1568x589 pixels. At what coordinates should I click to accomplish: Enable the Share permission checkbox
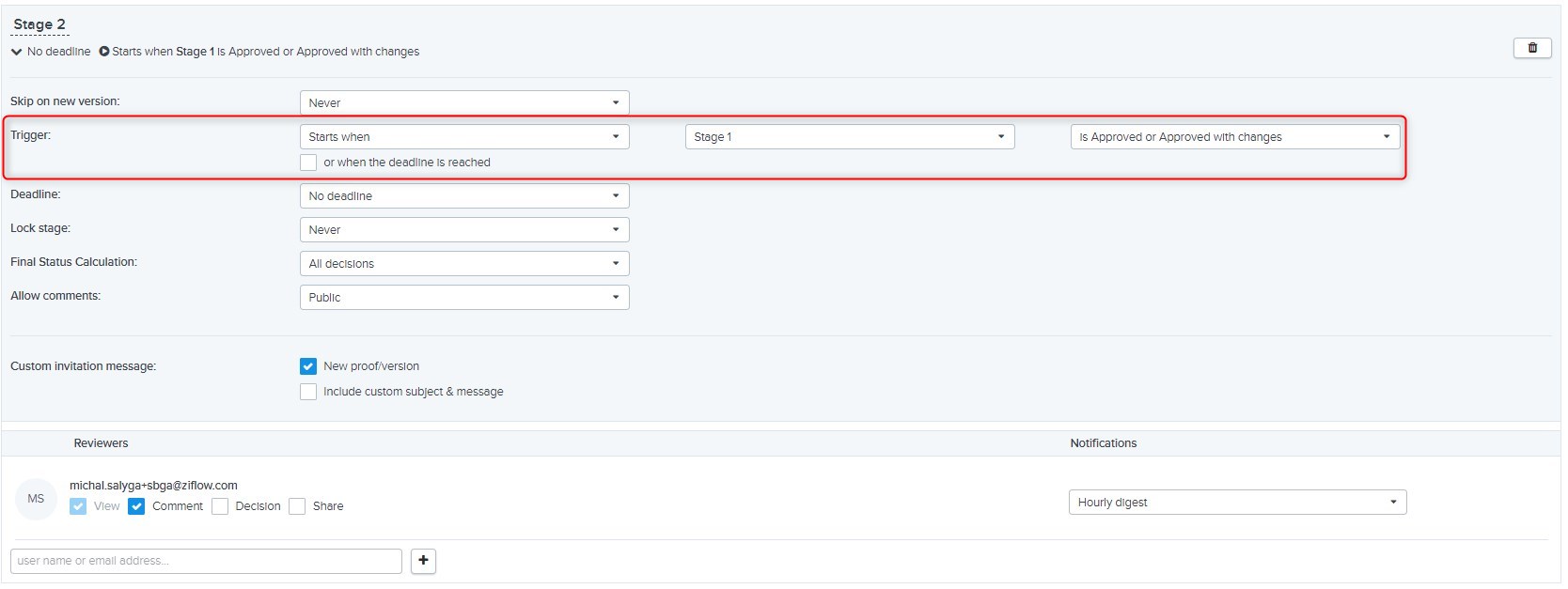(297, 506)
